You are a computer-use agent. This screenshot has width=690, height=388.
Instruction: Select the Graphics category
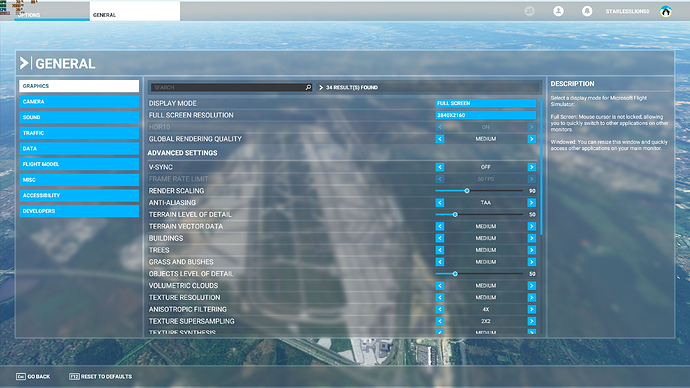(x=79, y=86)
